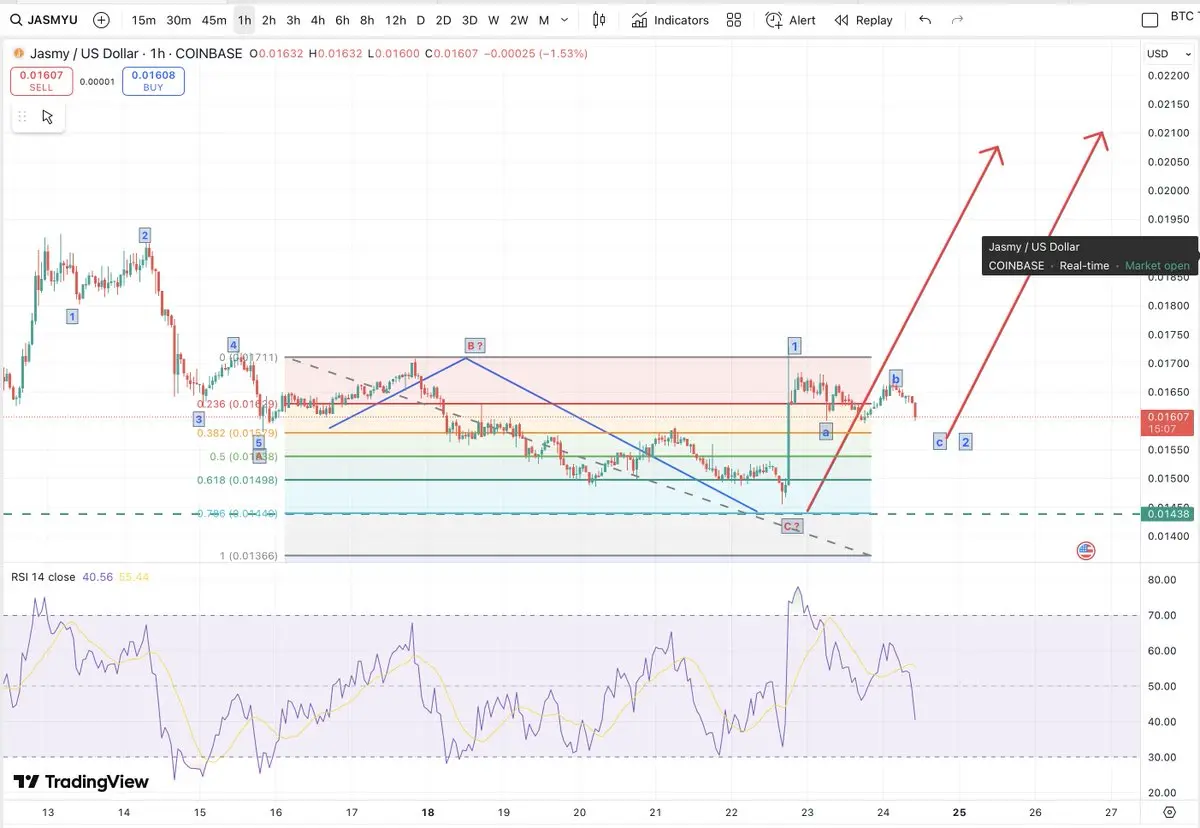Image resolution: width=1200 pixels, height=828 pixels.
Task: Switch to the M monthly interval
Action: (x=543, y=20)
